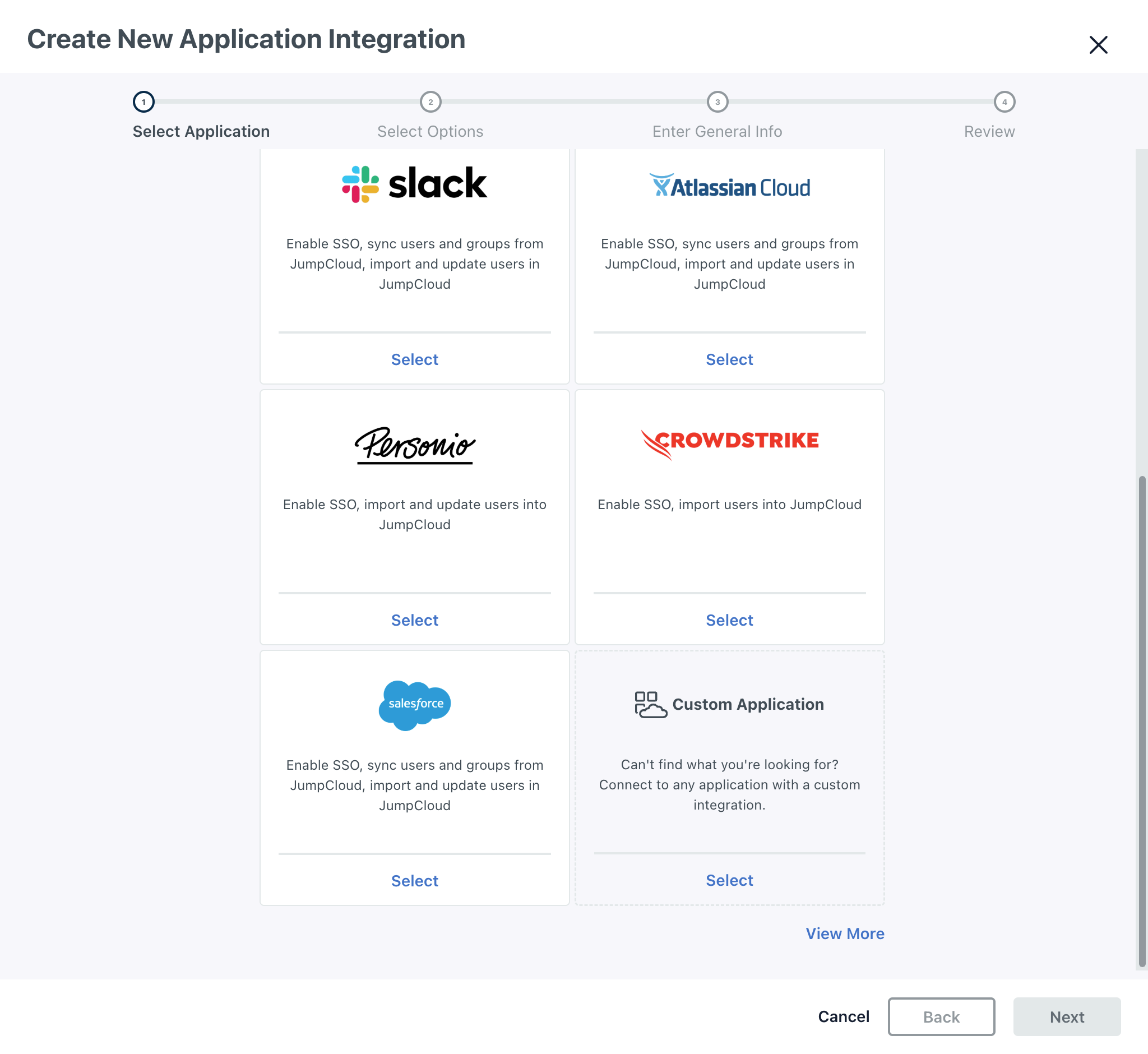Select the Atlassian Cloud integration
The height and width of the screenshot is (1054, 1148).
(x=729, y=359)
